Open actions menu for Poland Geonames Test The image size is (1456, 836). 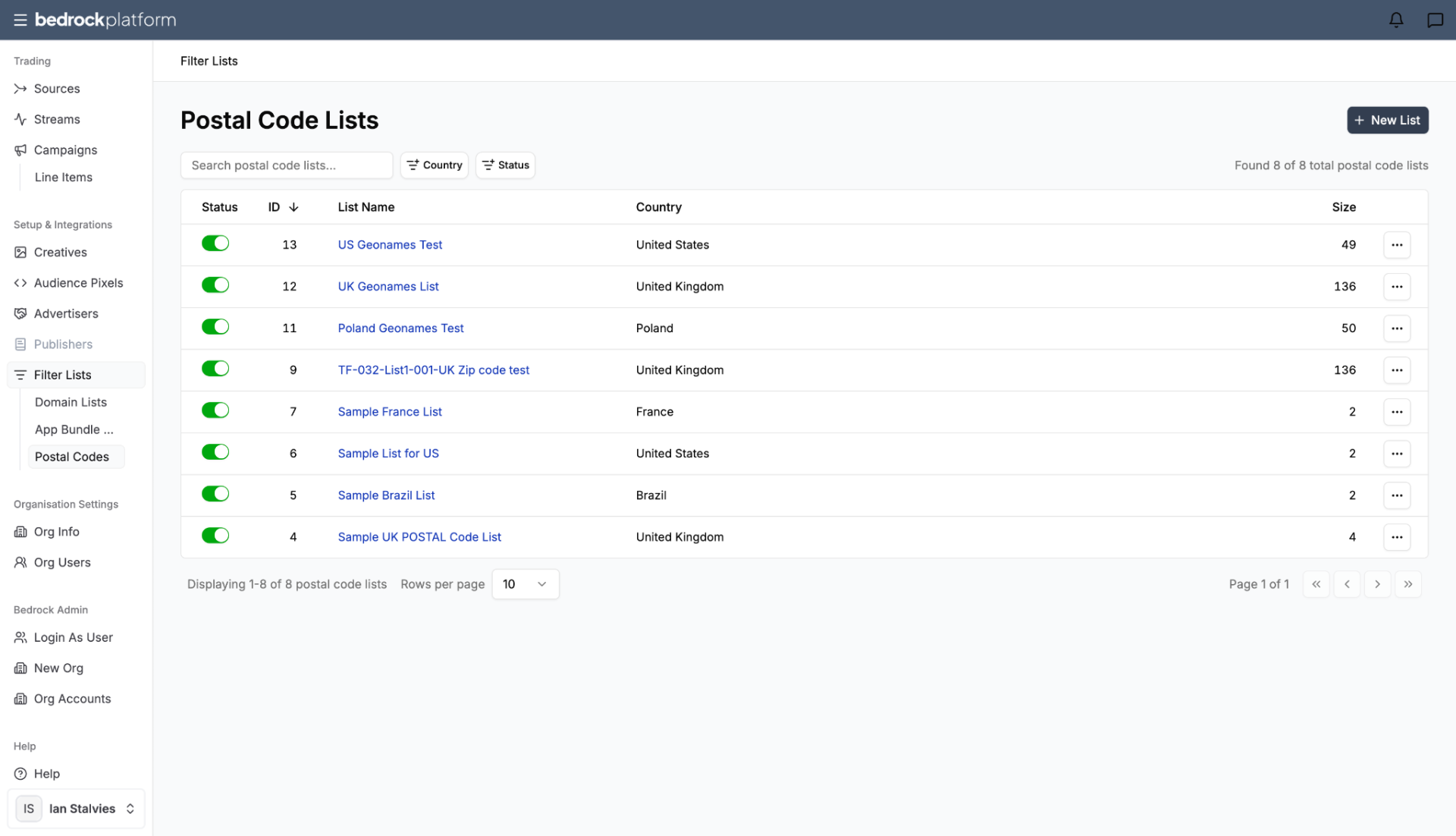tap(1397, 328)
